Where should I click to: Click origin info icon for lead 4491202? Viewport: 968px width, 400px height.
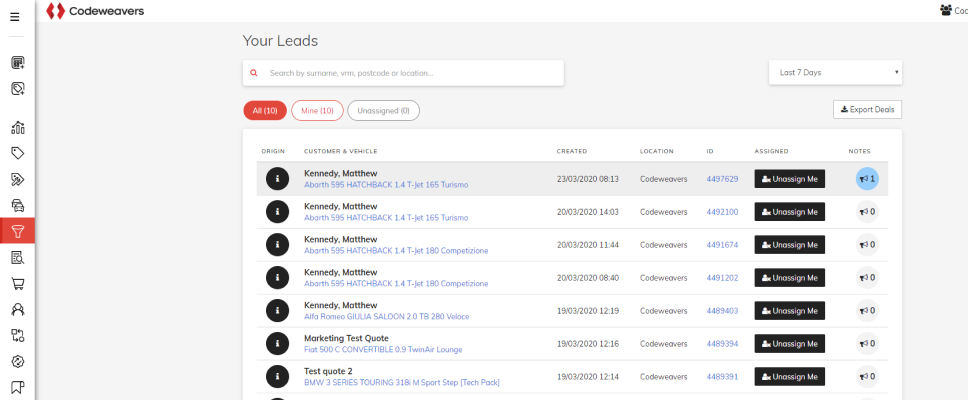click(278, 278)
